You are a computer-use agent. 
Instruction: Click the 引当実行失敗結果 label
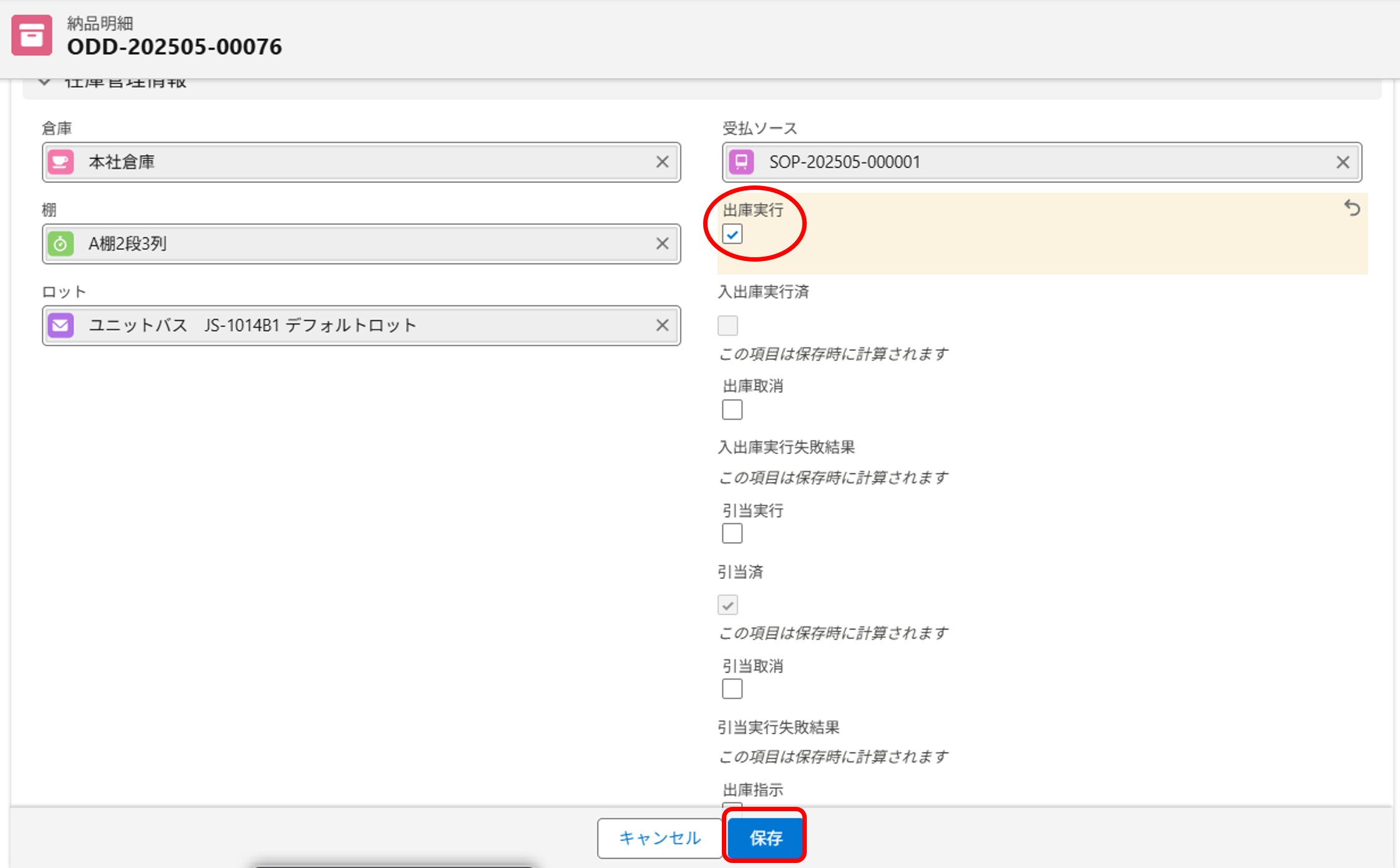coord(779,727)
